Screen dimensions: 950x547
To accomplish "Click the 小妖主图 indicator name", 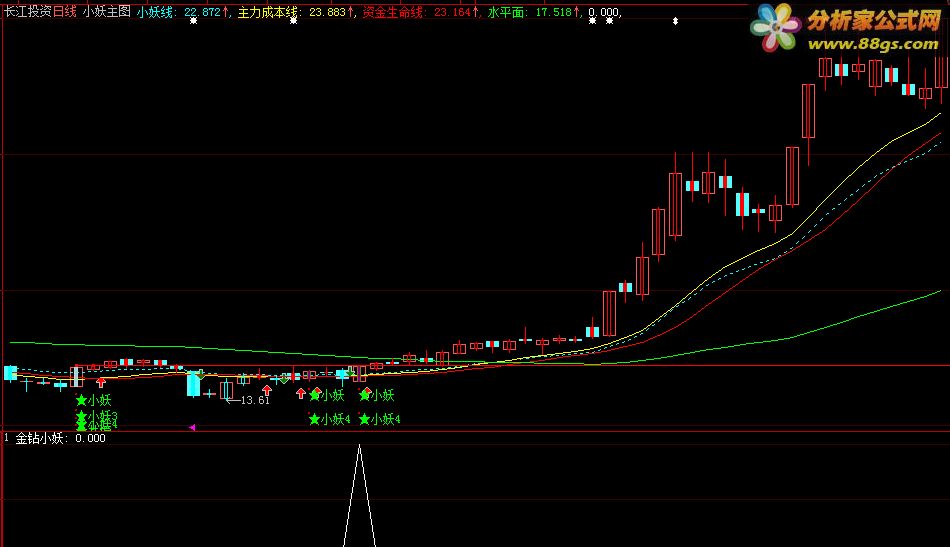I will [107, 11].
